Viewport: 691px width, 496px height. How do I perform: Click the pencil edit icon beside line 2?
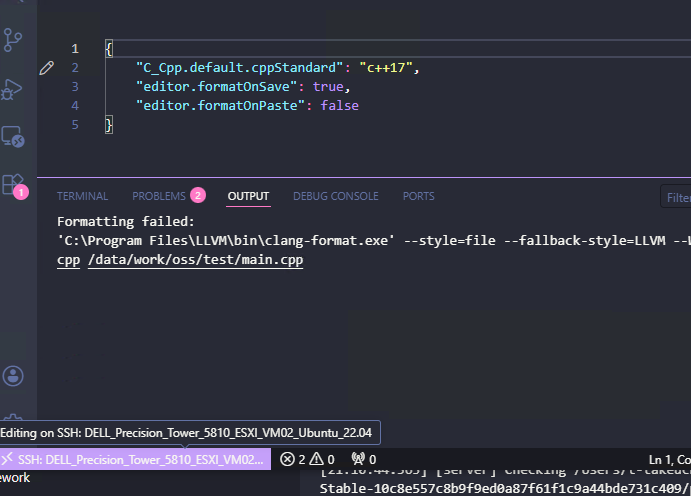click(x=46, y=68)
